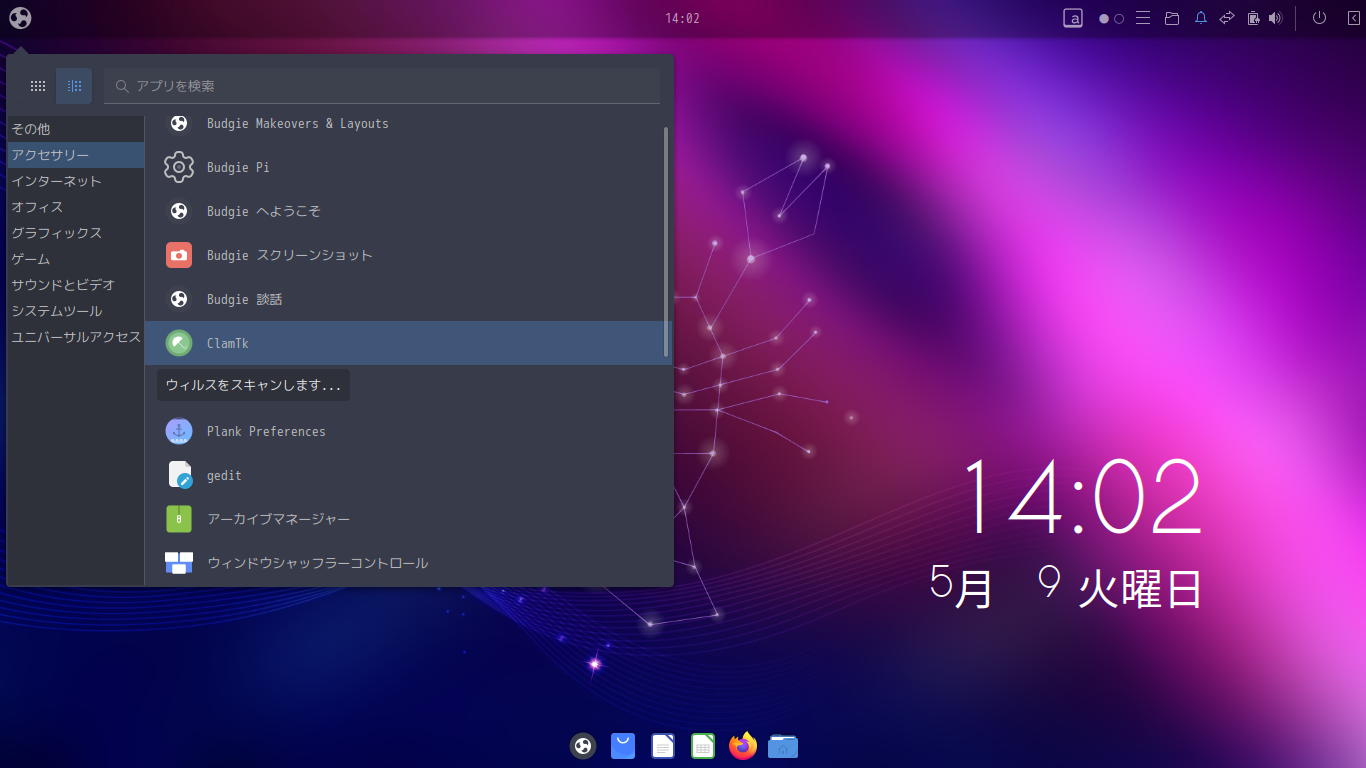Select the その他 category
The height and width of the screenshot is (768, 1366).
coord(76,129)
